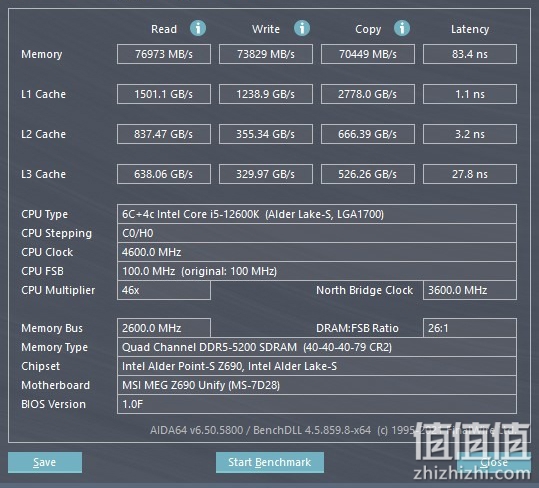Select L1 Cache latency 1.1 ns

tap(470, 94)
